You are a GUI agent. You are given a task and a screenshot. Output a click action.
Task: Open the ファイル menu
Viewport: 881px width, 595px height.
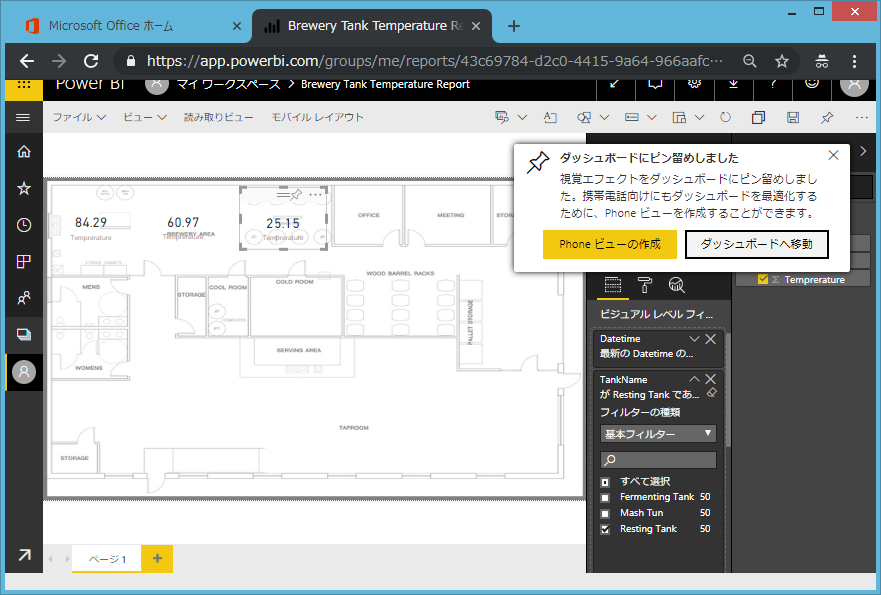coord(79,117)
